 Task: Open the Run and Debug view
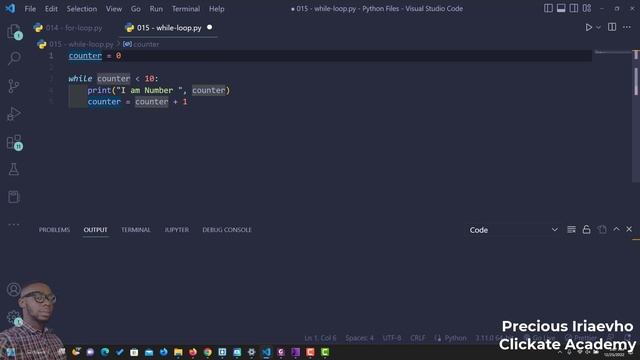tap(14, 114)
